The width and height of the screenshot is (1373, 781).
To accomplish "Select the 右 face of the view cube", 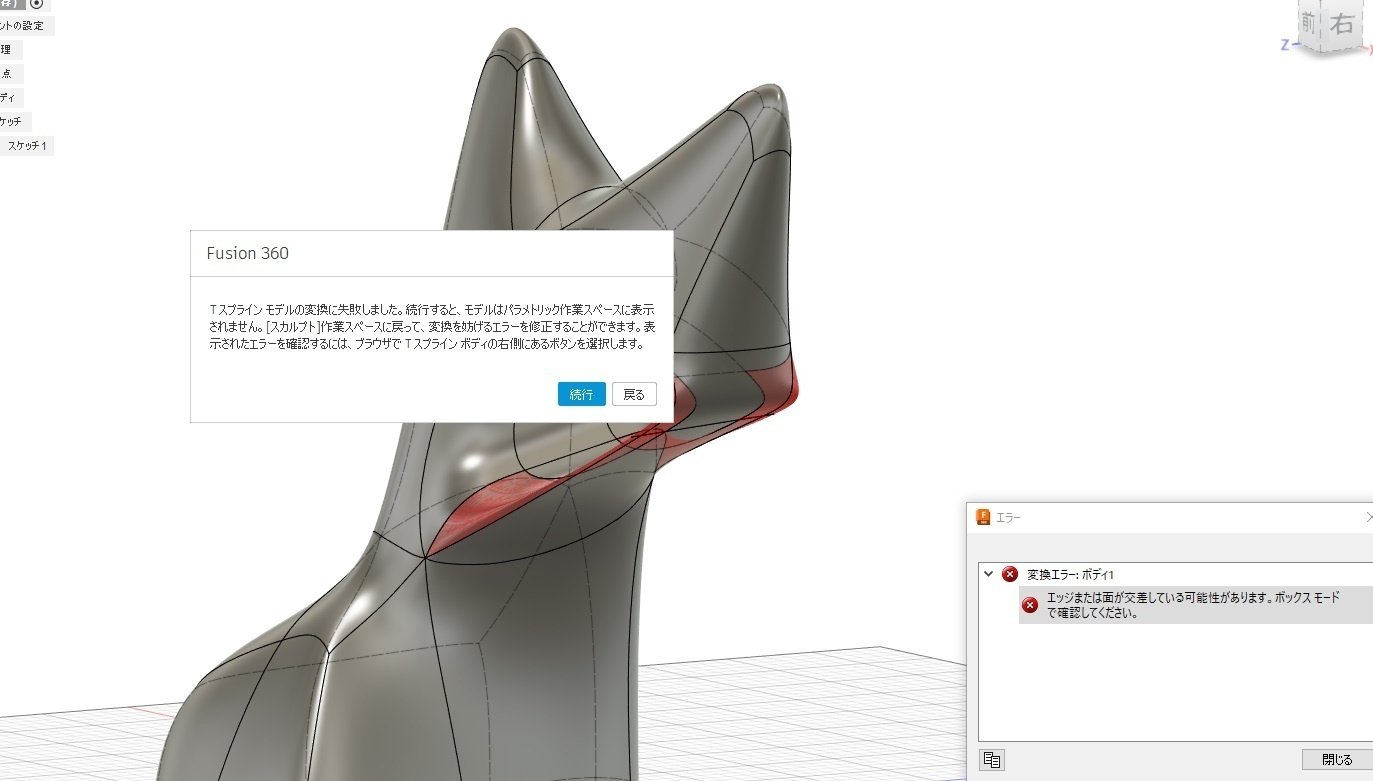I will [1341, 26].
